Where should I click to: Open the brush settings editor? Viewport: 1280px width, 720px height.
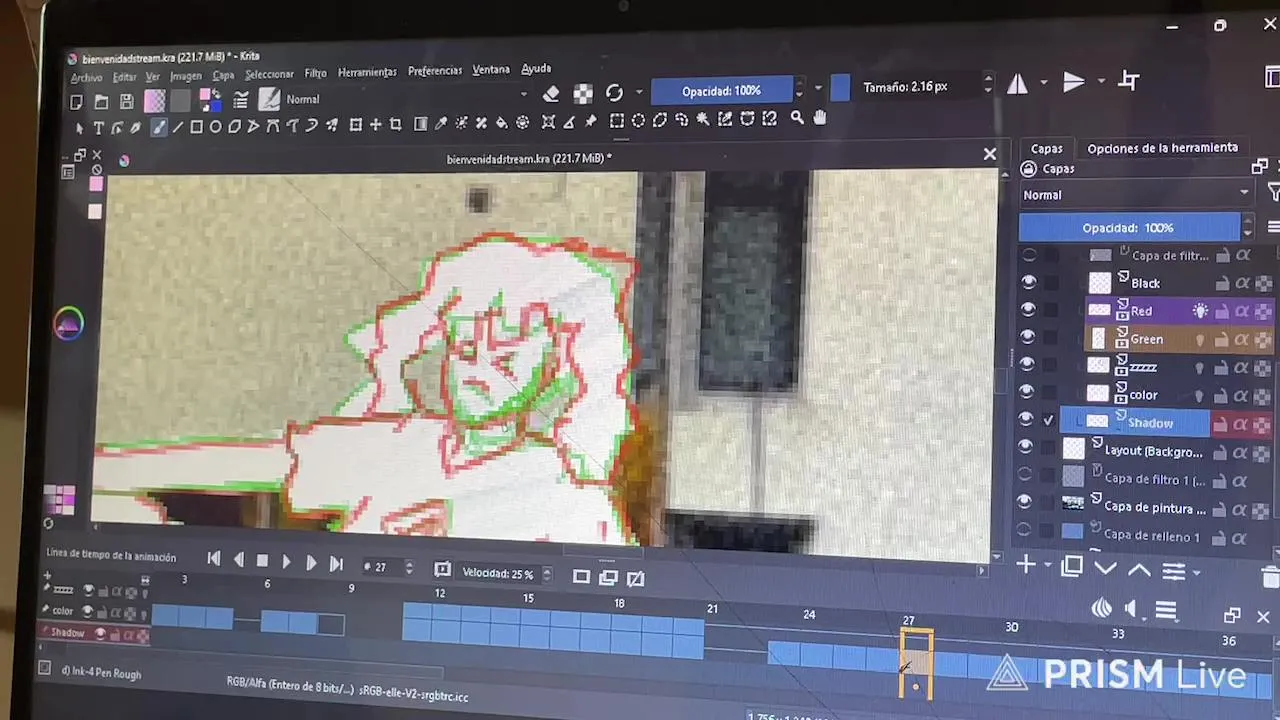click(x=241, y=100)
